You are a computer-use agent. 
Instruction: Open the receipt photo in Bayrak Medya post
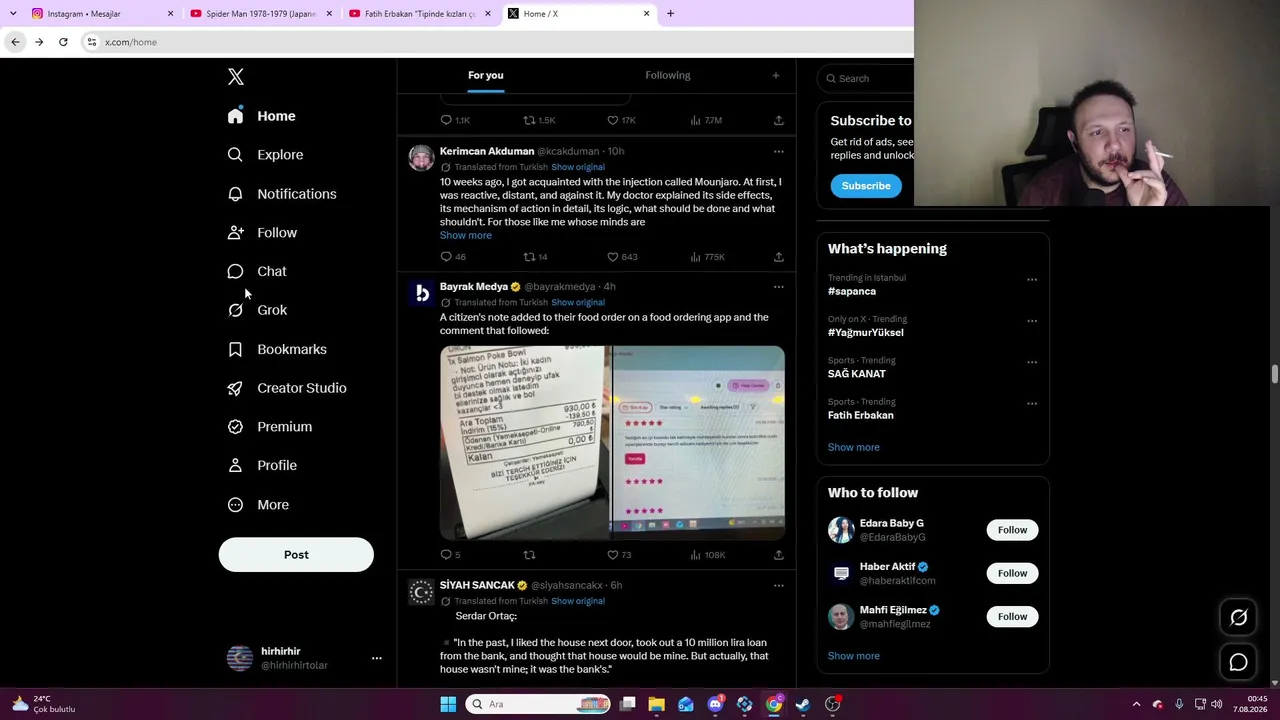(524, 443)
